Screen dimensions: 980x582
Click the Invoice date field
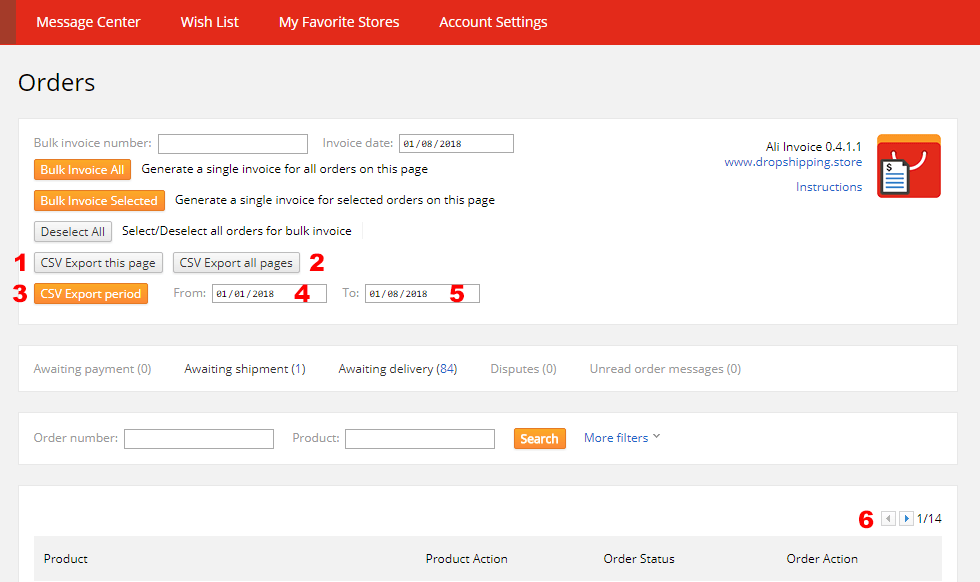click(456, 144)
